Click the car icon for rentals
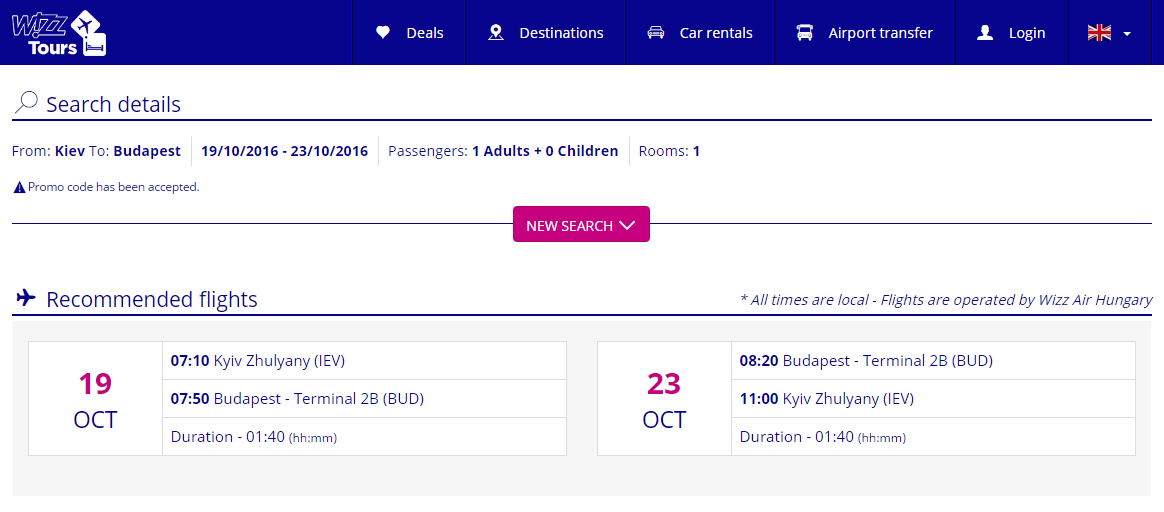Screen dimensions: 1164x512 (x=655, y=33)
